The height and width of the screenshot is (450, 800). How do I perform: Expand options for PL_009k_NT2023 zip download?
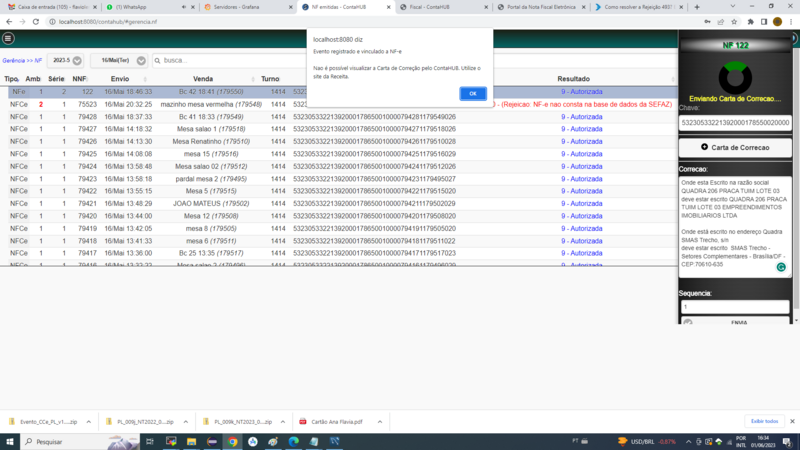point(283,422)
